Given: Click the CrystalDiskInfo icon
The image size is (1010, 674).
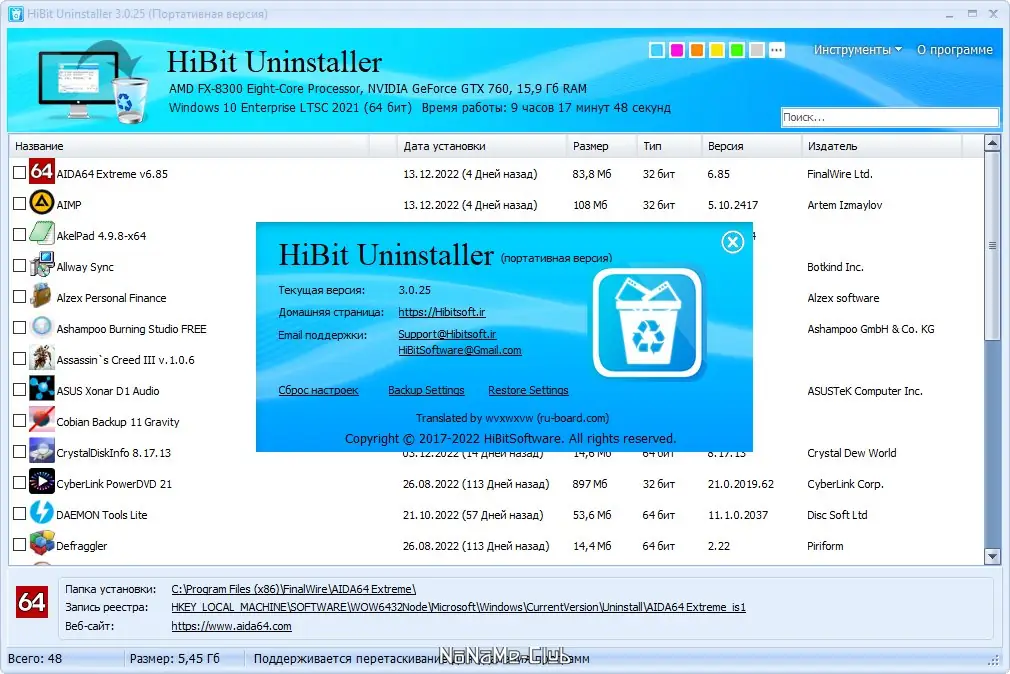Looking at the screenshot, I should click(x=42, y=451).
